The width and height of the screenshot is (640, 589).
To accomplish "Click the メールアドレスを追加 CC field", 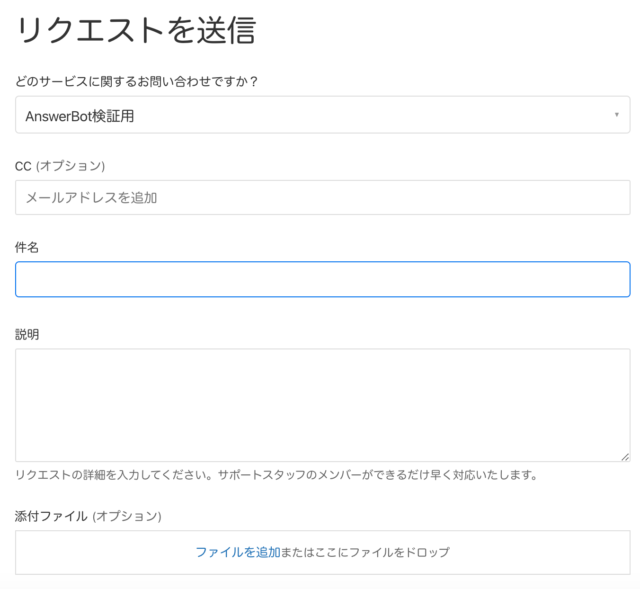I will point(322,198).
